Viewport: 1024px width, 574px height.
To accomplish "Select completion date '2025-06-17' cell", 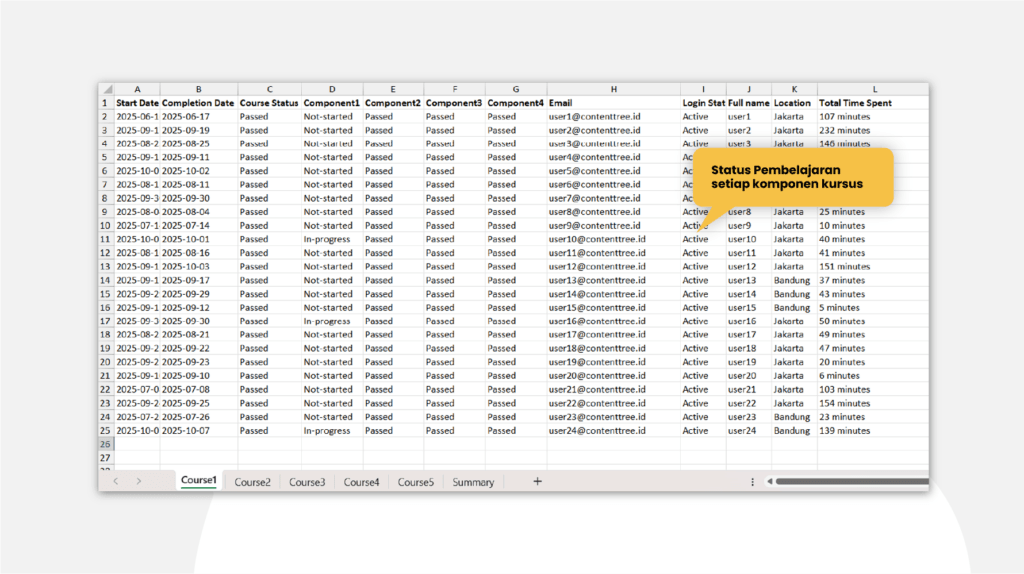I will (199, 116).
